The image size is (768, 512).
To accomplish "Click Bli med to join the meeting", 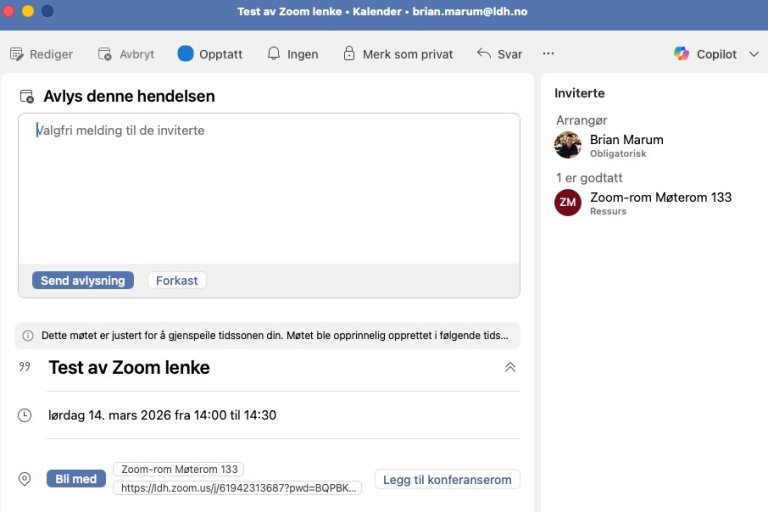I will coord(76,479).
